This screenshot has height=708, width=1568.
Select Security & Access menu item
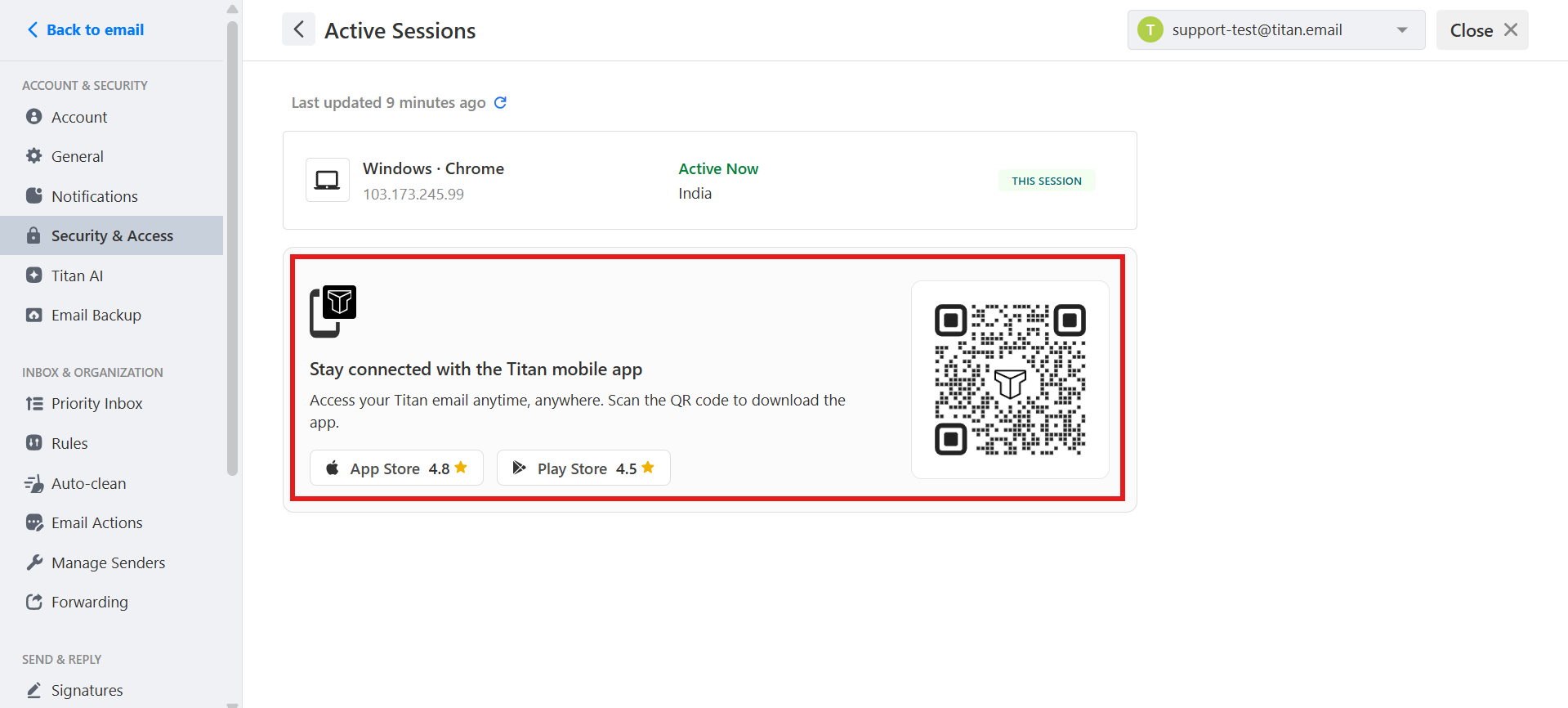click(x=112, y=235)
